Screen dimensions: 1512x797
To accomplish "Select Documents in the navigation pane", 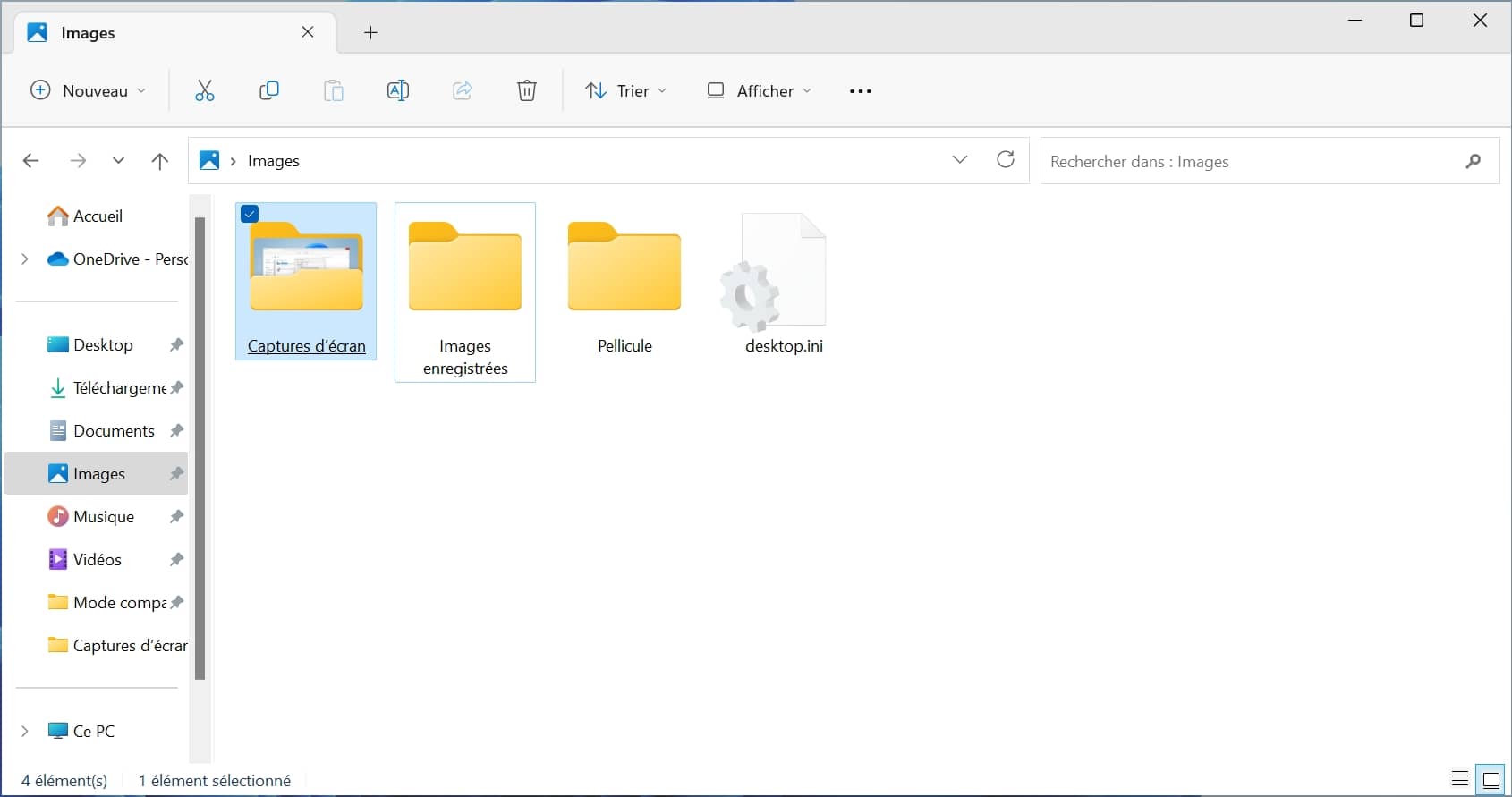I will coord(114,431).
